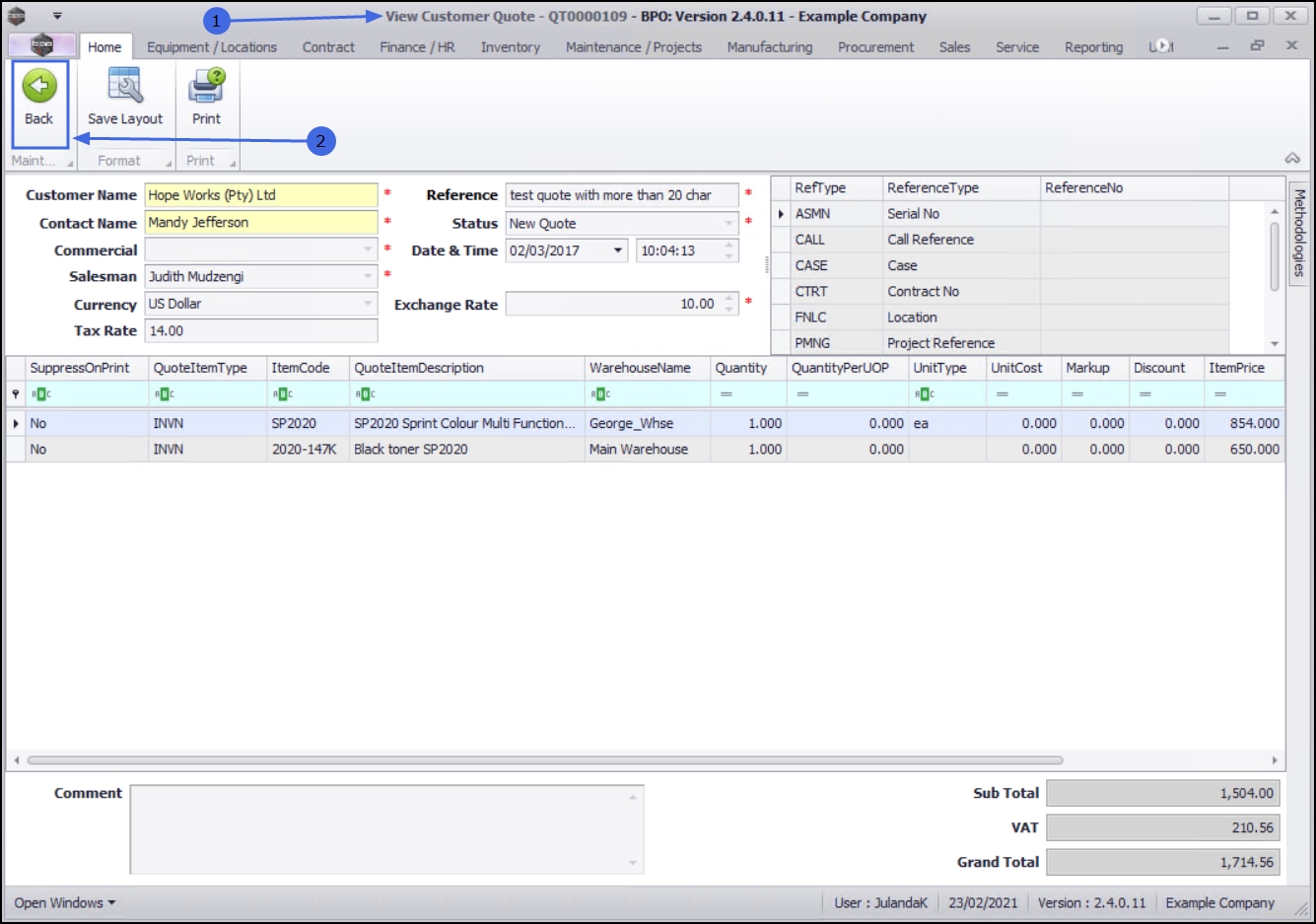The image size is (1316, 924).
Task: Open the Quick Access toolbar dropdown arrow
Action: click(x=57, y=16)
